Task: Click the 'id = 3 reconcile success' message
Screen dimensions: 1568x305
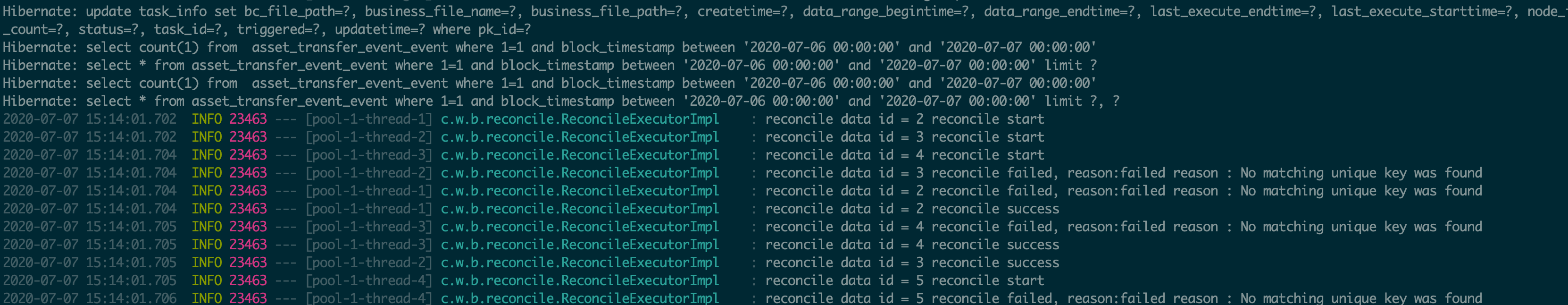Action: point(969,263)
